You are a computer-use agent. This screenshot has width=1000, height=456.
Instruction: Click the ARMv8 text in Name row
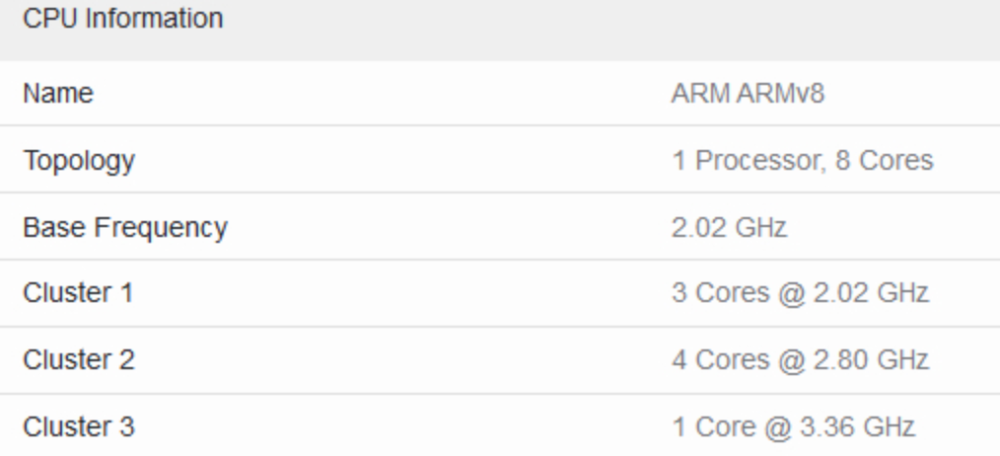pyautogui.click(x=780, y=94)
